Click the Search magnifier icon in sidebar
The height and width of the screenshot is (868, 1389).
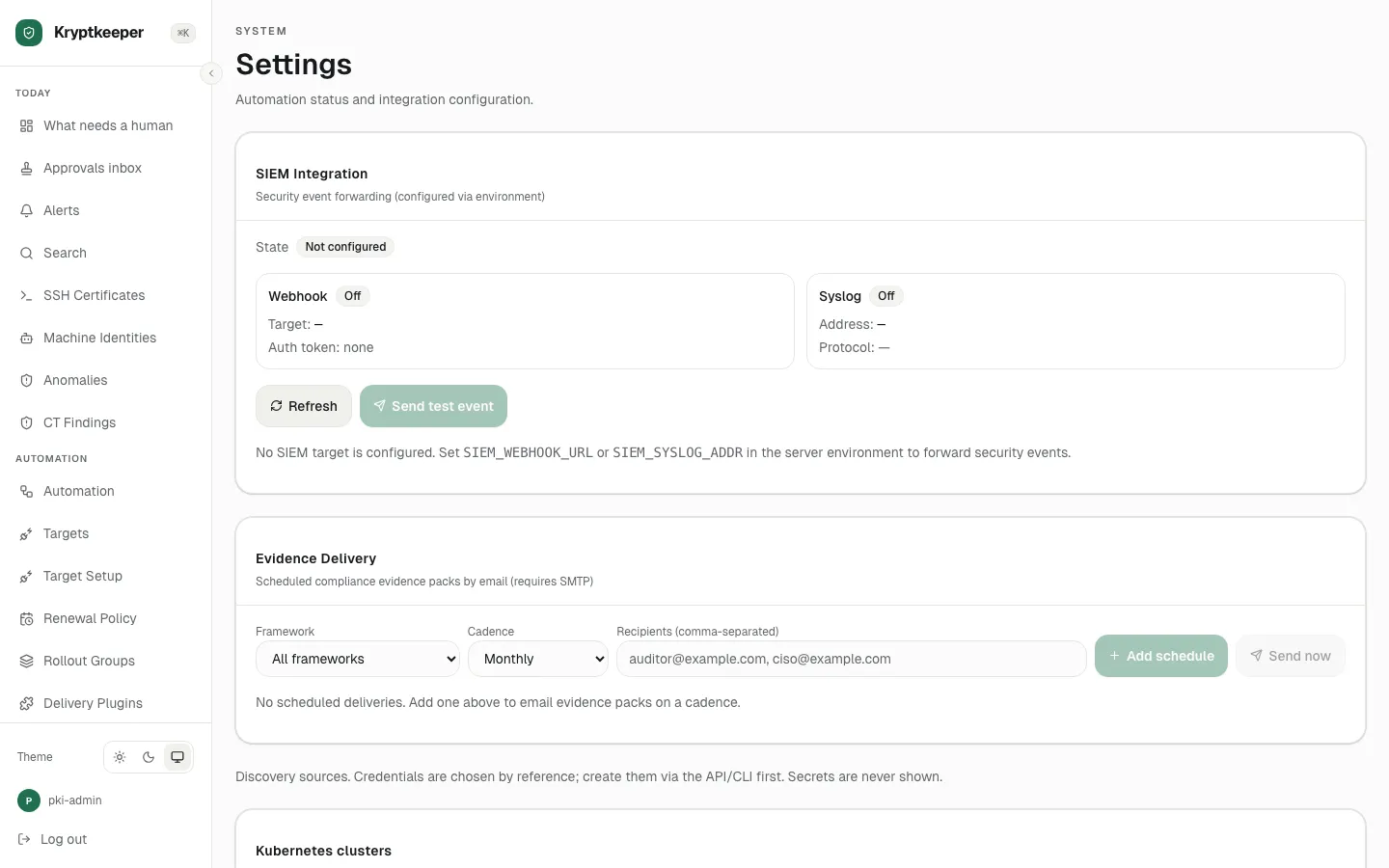coord(26,254)
